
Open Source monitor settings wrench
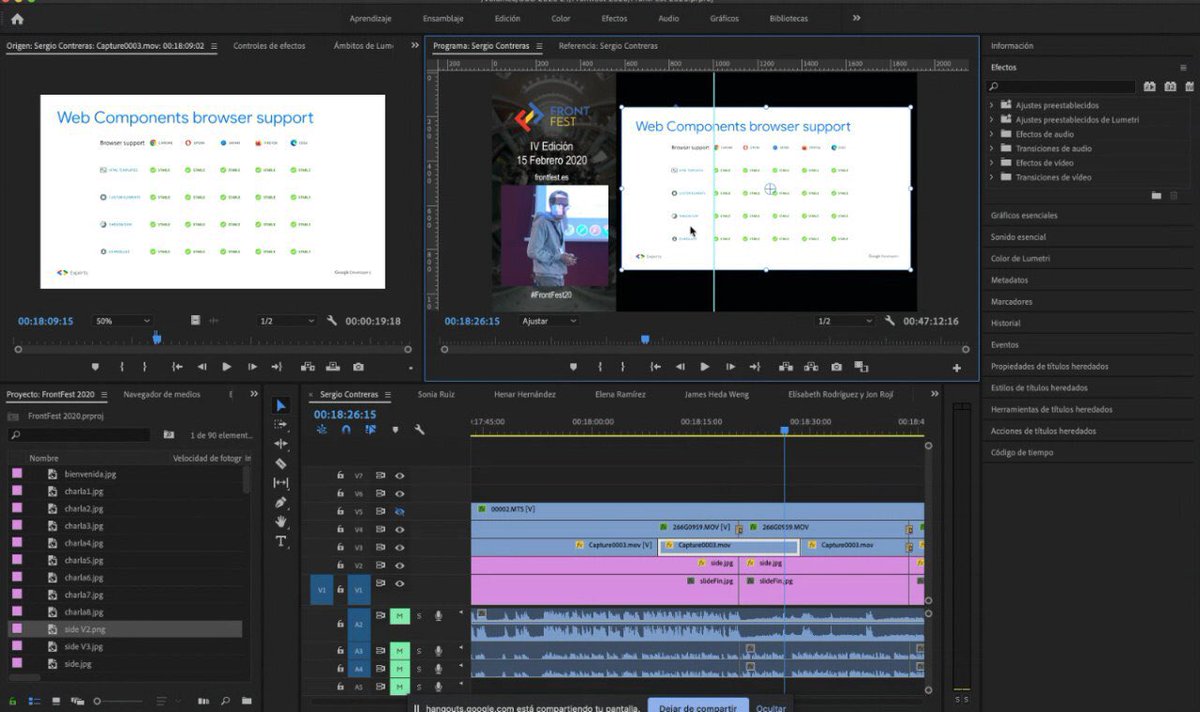pos(332,321)
